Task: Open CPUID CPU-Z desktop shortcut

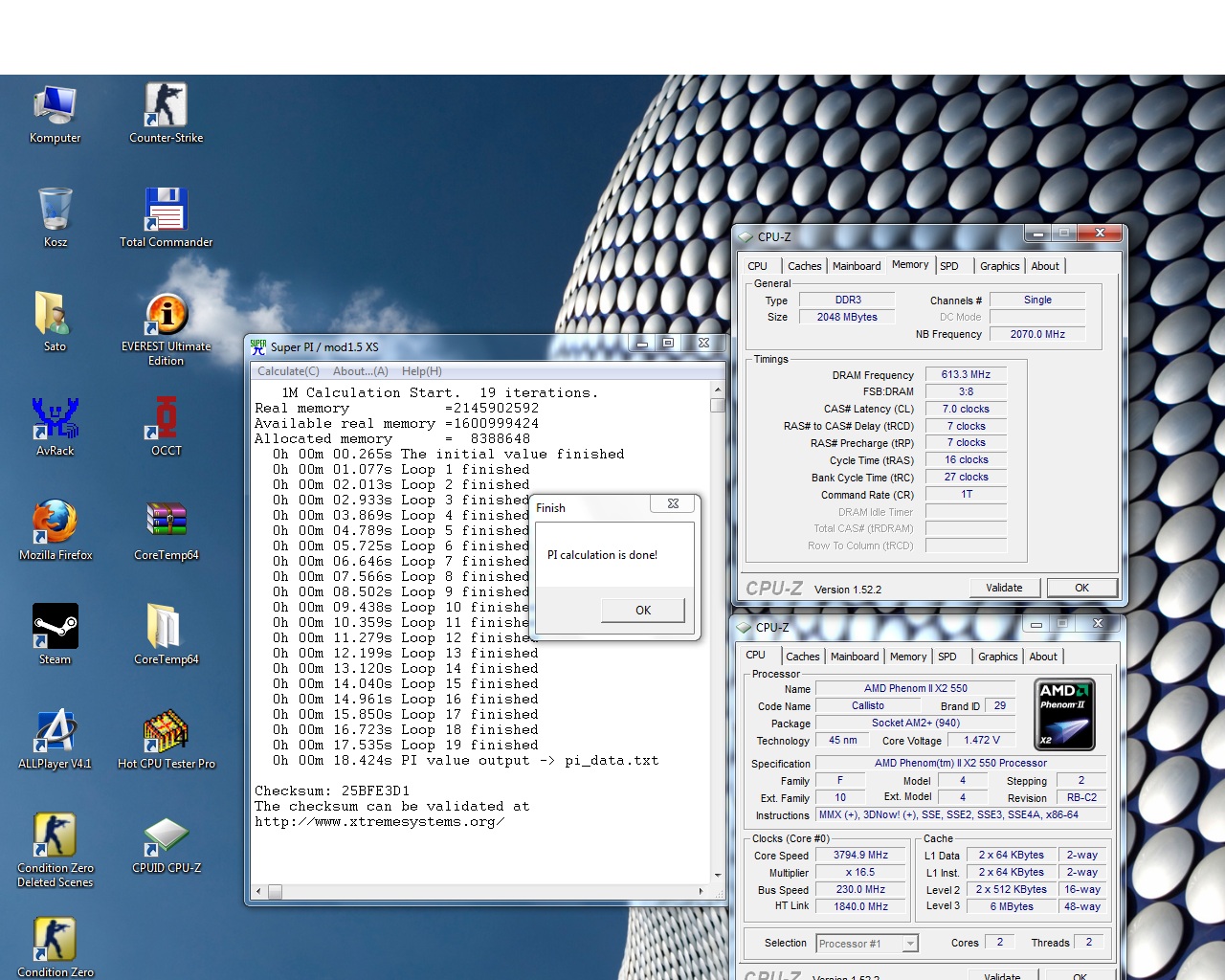Action: click(166, 836)
